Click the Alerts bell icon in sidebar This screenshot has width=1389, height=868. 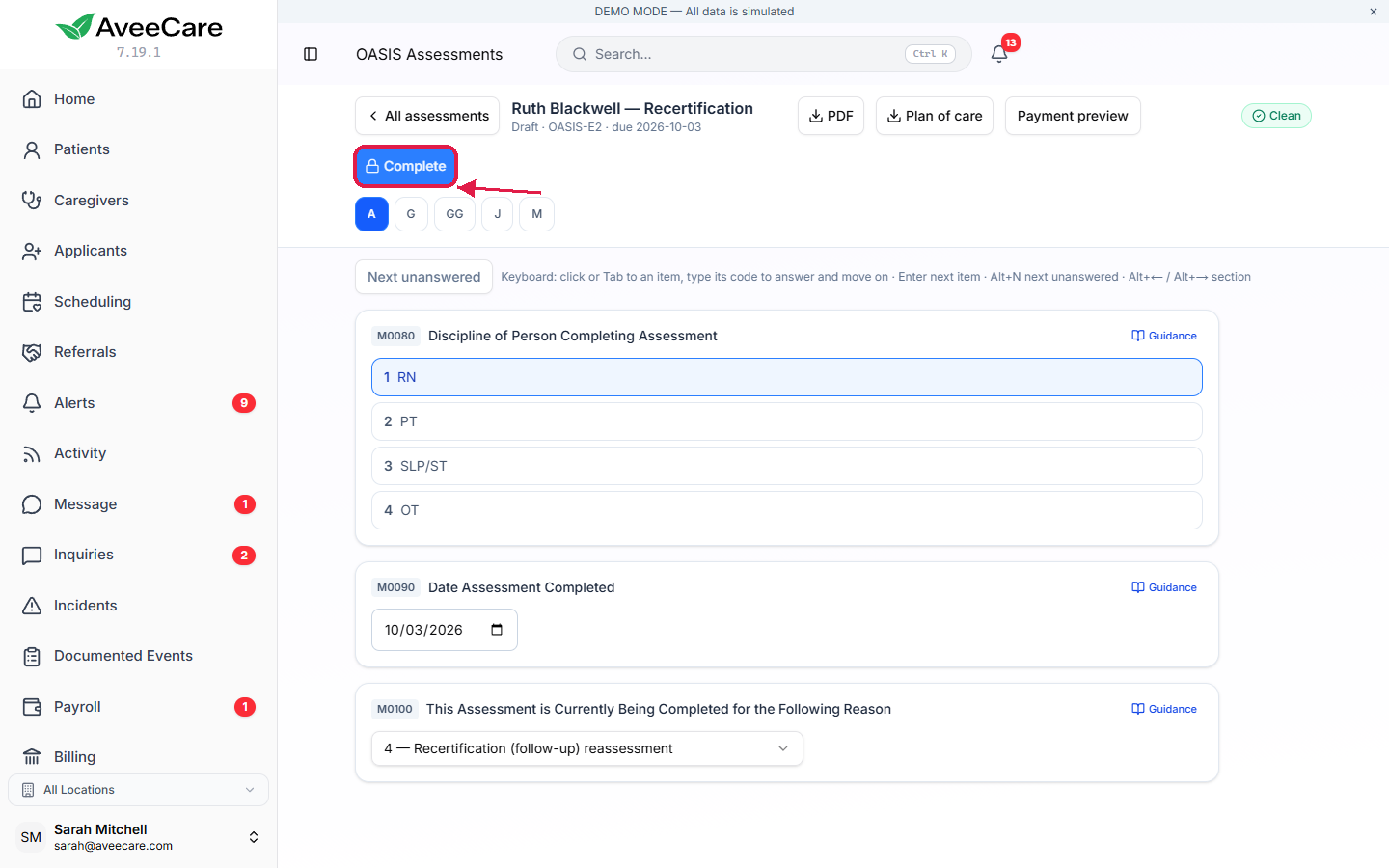click(32, 403)
